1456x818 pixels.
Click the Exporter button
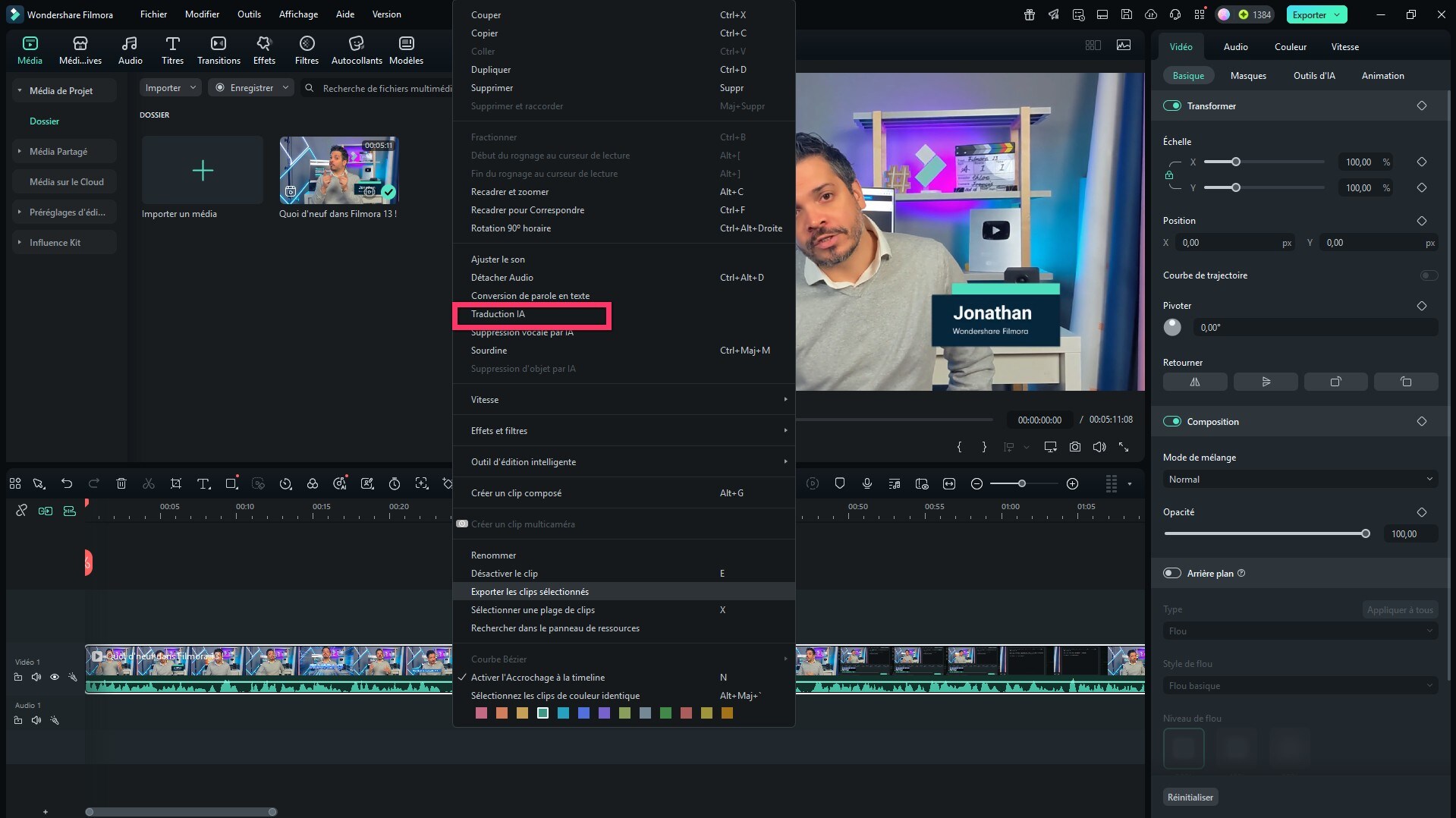tap(1316, 14)
